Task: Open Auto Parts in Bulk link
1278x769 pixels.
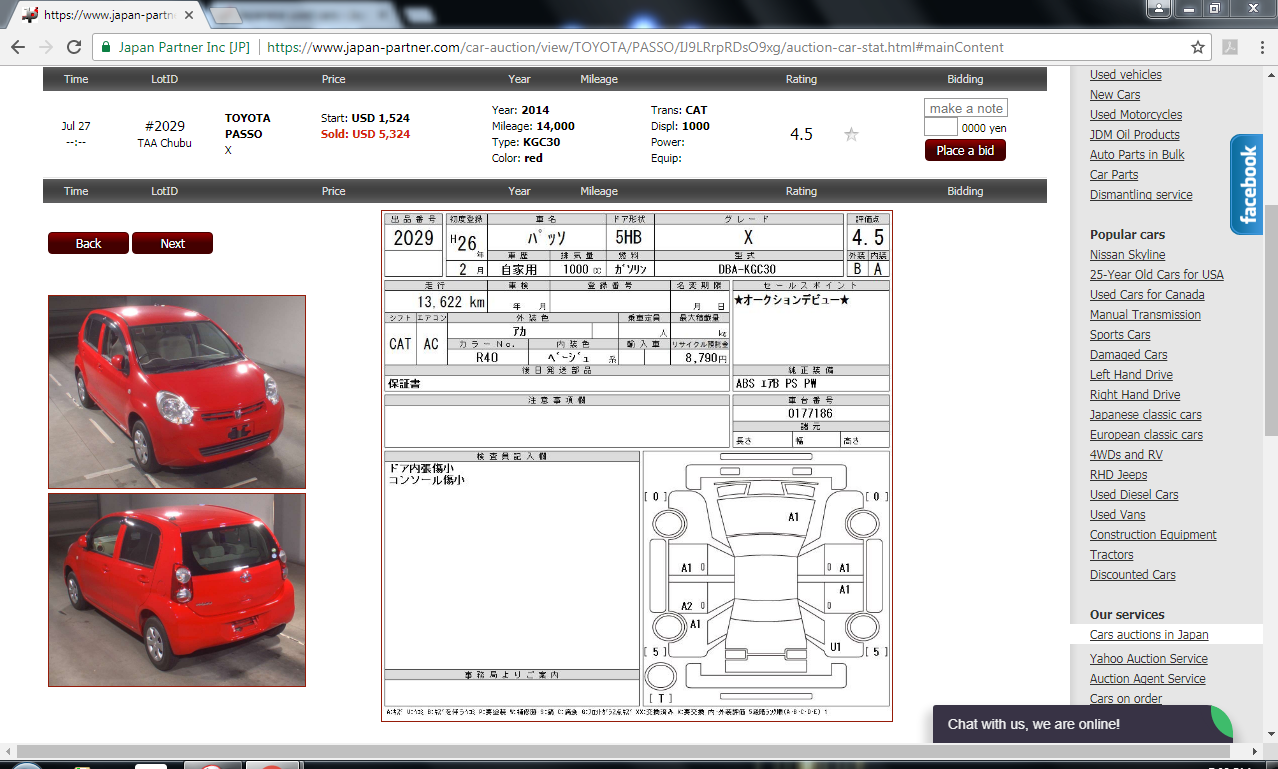Action: pyautogui.click(x=1137, y=155)
